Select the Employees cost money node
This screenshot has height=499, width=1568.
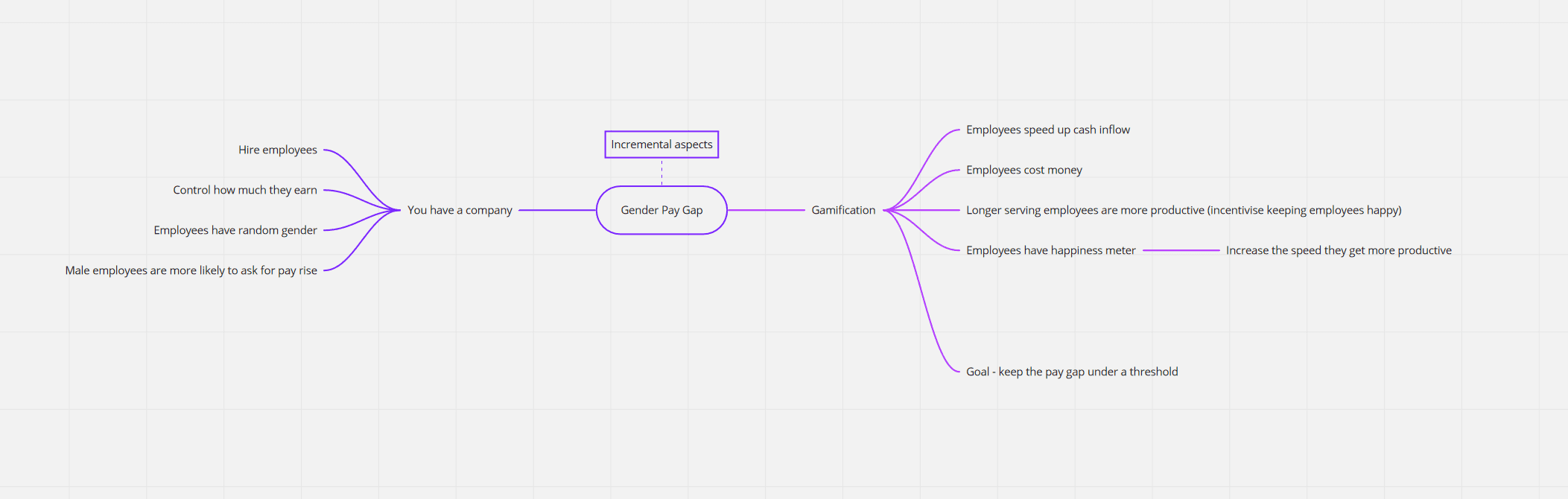(1023, 170)
